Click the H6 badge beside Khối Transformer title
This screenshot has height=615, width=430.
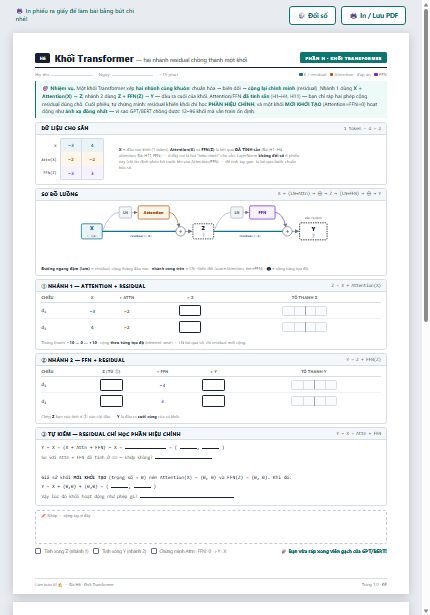tap(42, 58)
